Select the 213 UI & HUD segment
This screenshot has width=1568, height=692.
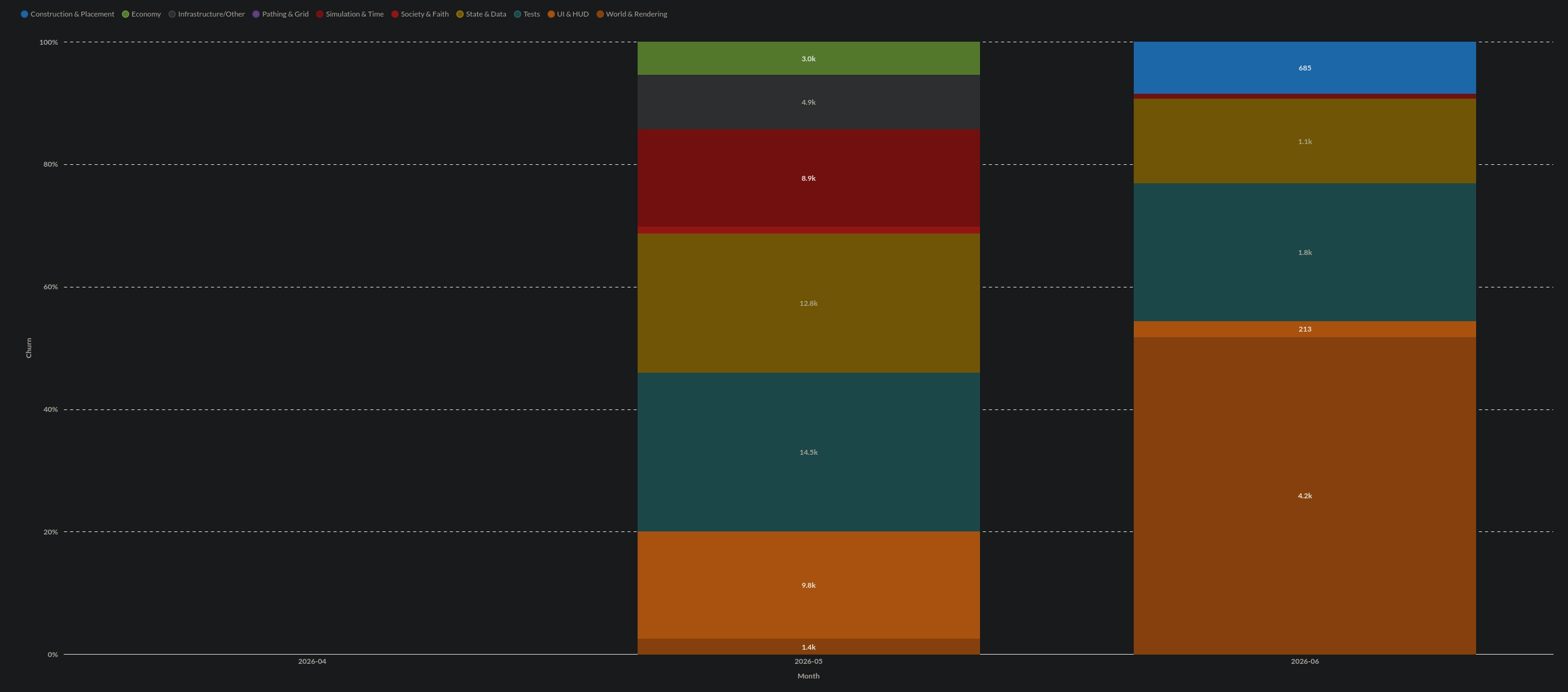click(1305, 329)
